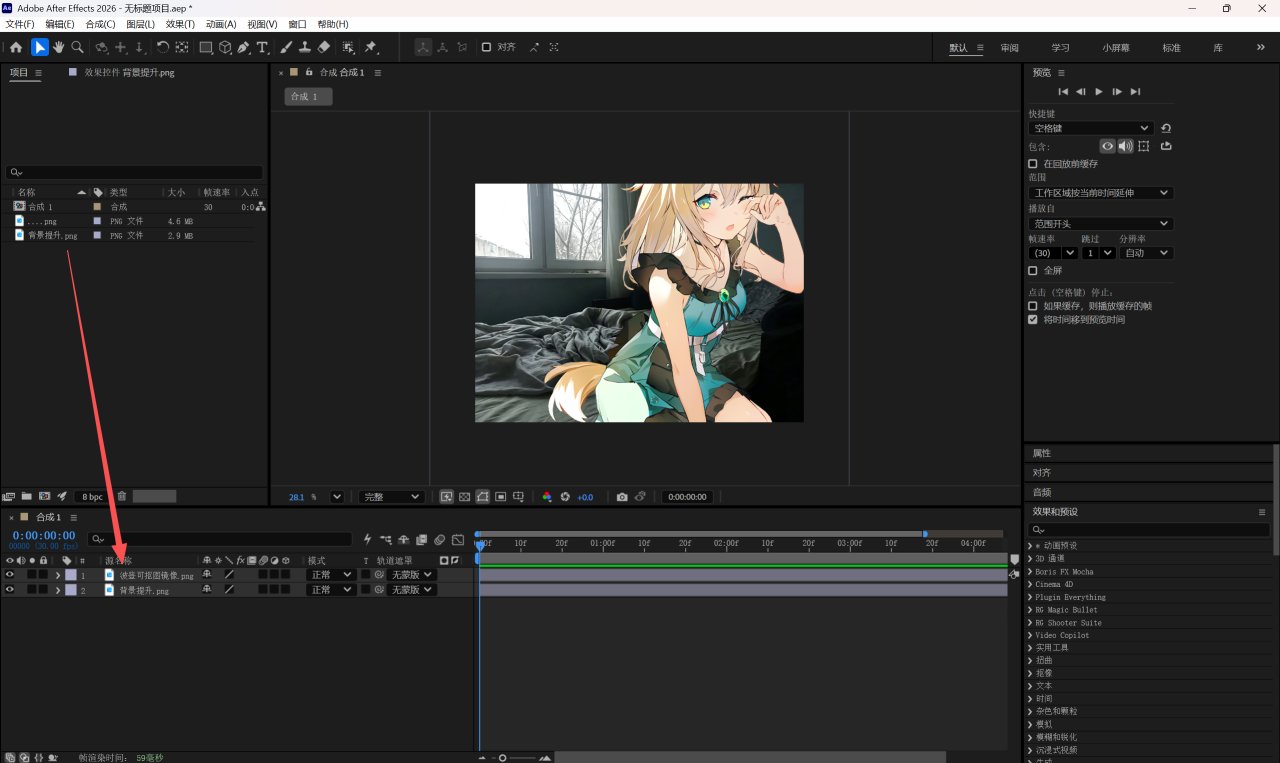Screen dimensions: 1280x763
Task: Toggle mask and shape path visibility icon
Action: point(483,497)
